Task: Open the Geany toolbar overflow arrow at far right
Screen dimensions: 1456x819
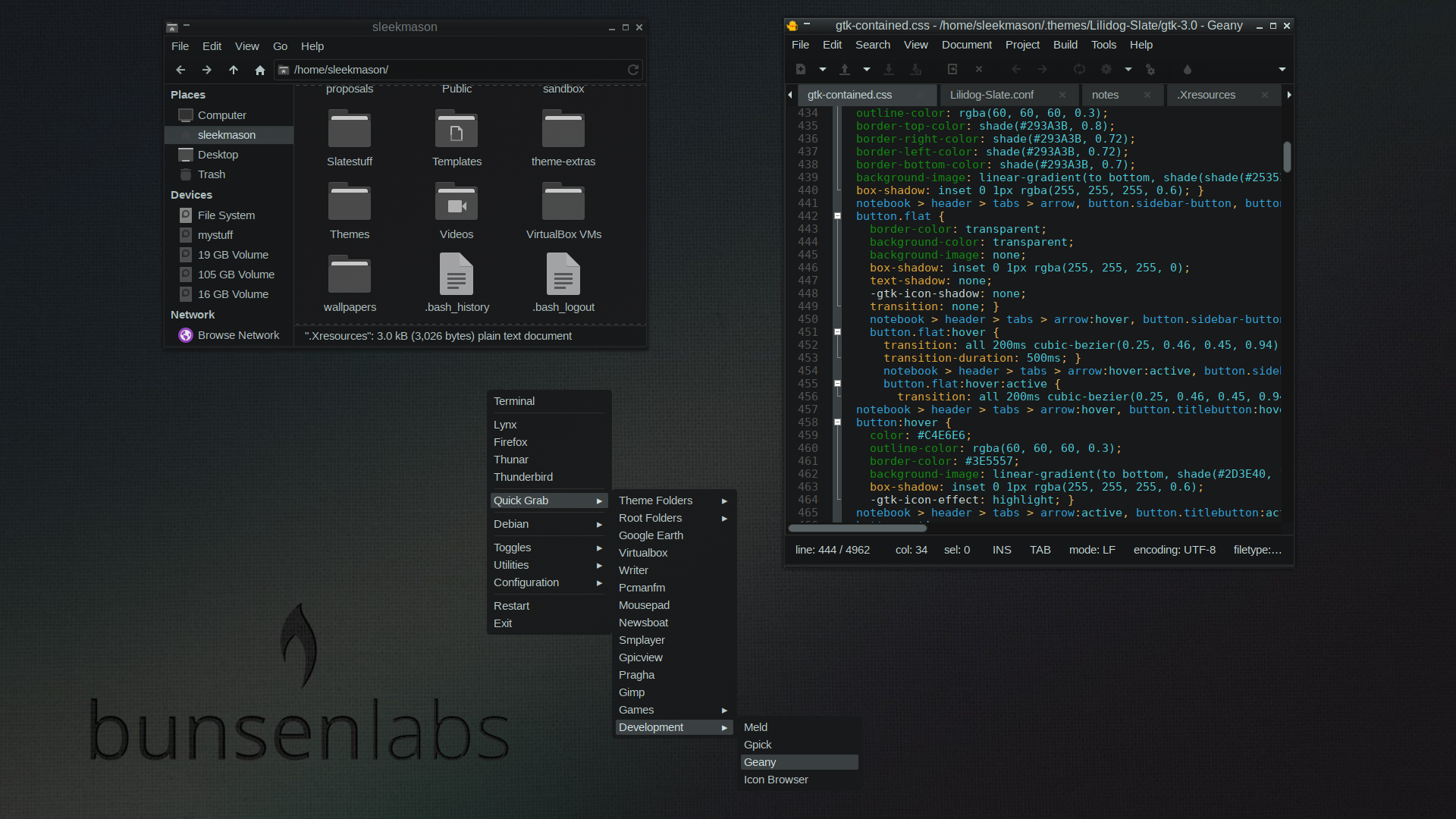Action: (1282, 69)
